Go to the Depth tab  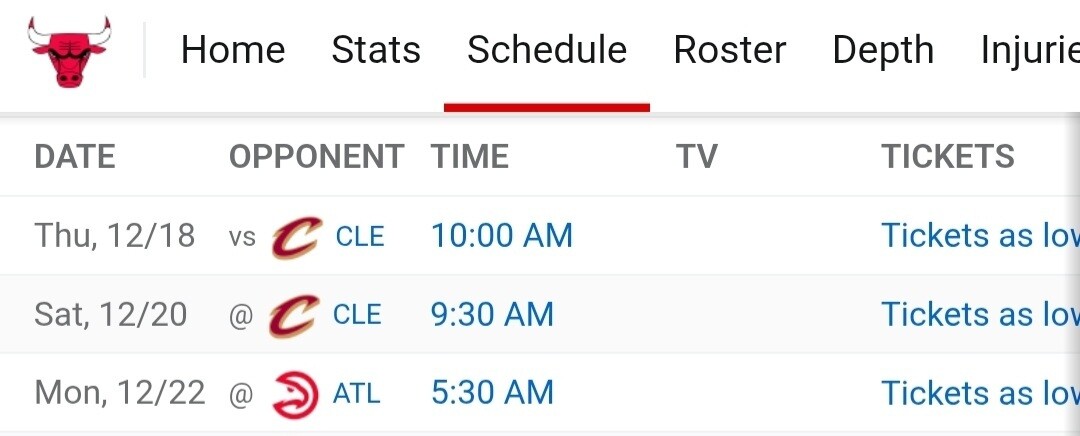[883, 50]
